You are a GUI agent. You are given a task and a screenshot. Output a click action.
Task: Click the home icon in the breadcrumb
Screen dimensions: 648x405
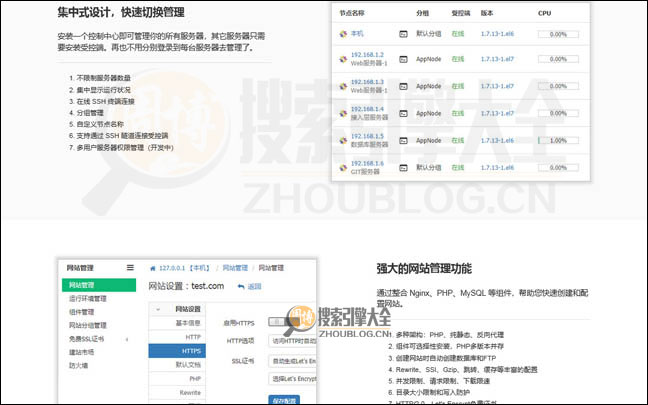(x=152, y=268)
